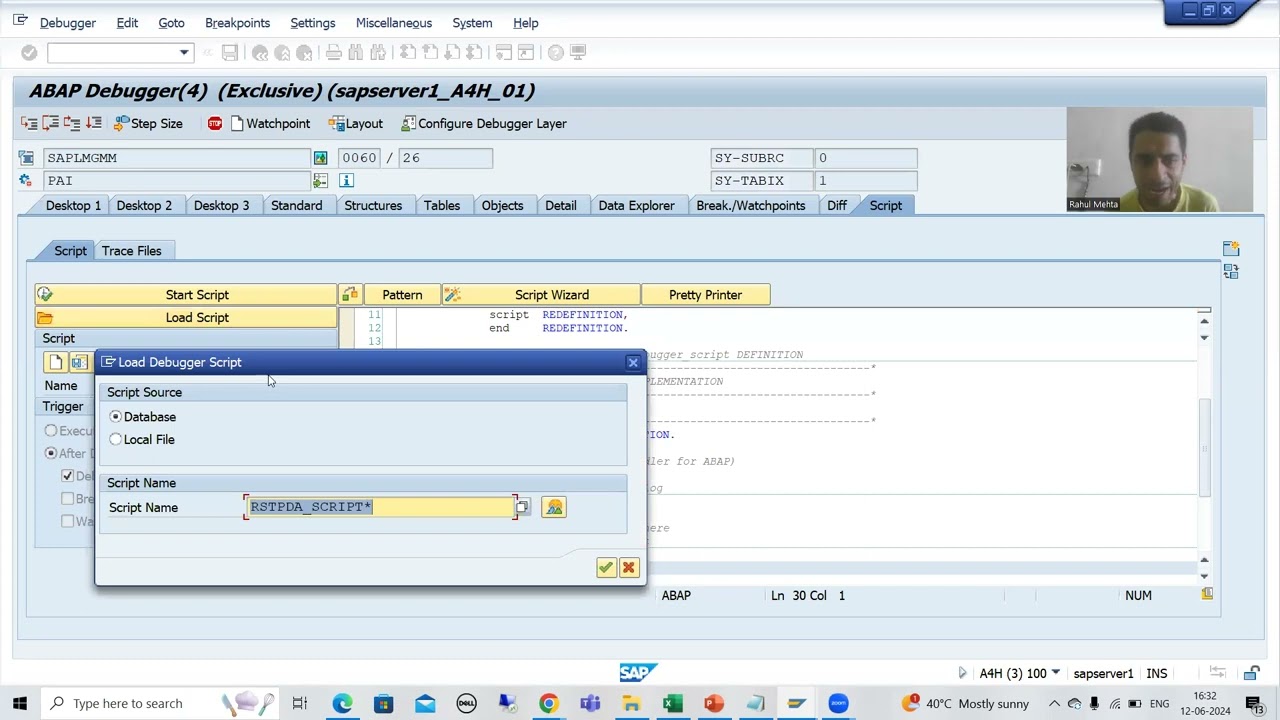This screenshot has height=720, width=1280.
Task: Open the Desktop 1 tab
Action: coord(73,205)
